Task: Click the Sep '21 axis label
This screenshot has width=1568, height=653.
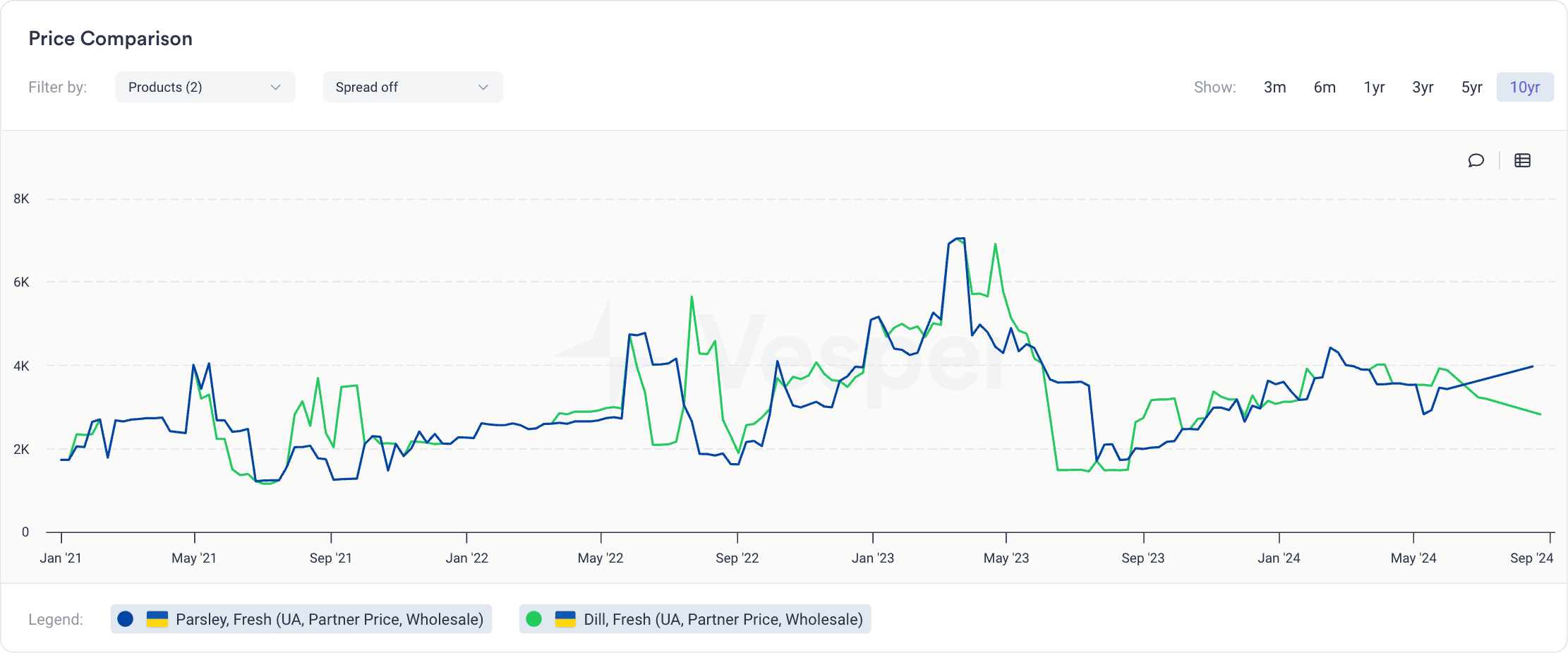Action: 331,558
